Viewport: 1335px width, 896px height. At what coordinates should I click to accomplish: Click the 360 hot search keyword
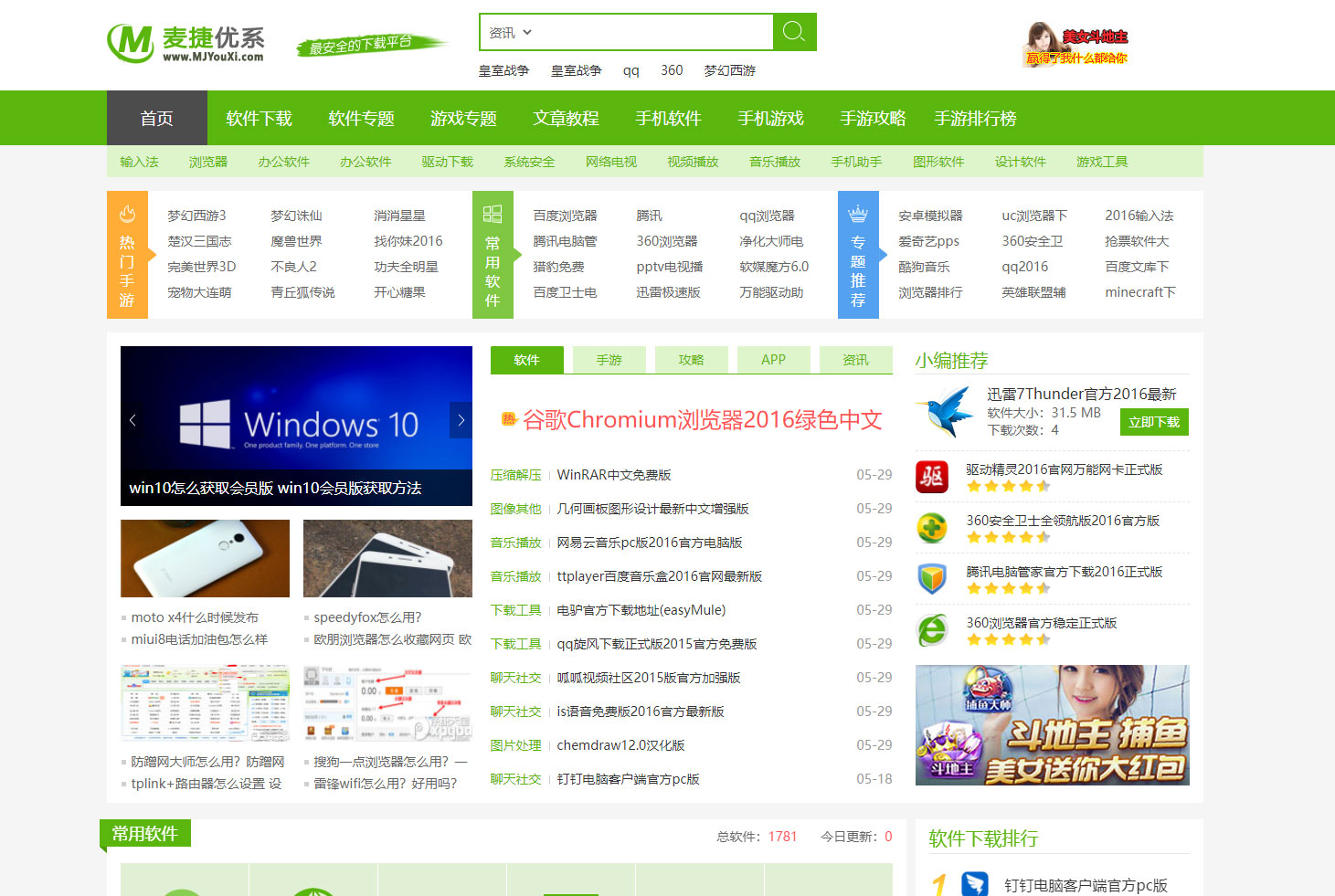click(672, 70)
